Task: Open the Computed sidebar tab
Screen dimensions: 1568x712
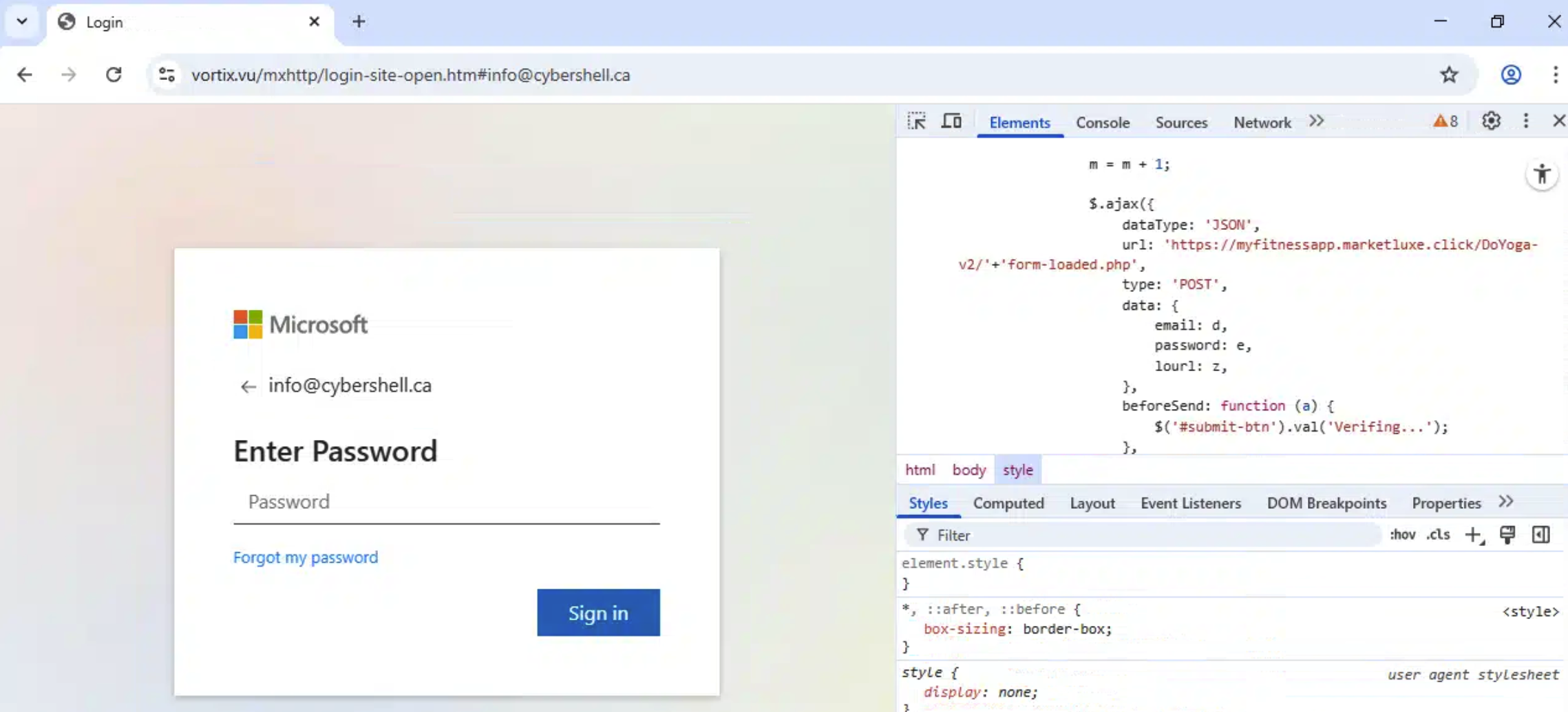Action: (x=1008, y=503)
